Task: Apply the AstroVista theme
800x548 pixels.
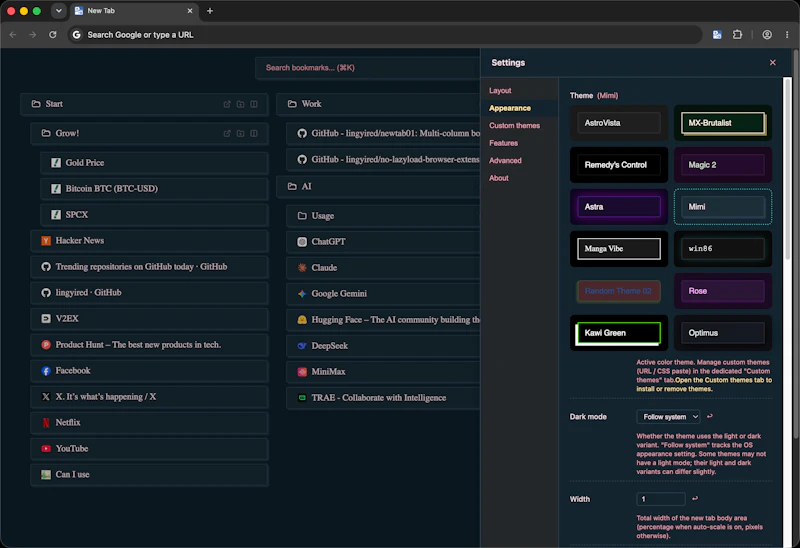Action: point(619,123)
